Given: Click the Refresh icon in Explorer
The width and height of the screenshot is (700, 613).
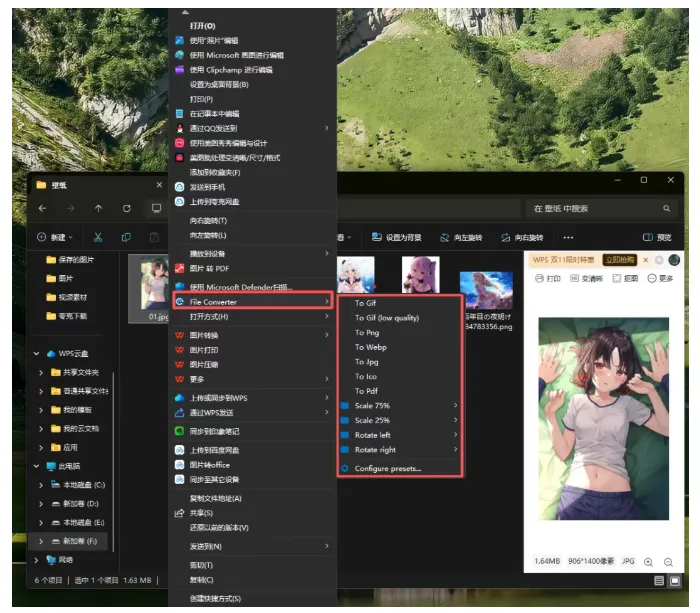Looking at the screenshot, I should point(127,208).
